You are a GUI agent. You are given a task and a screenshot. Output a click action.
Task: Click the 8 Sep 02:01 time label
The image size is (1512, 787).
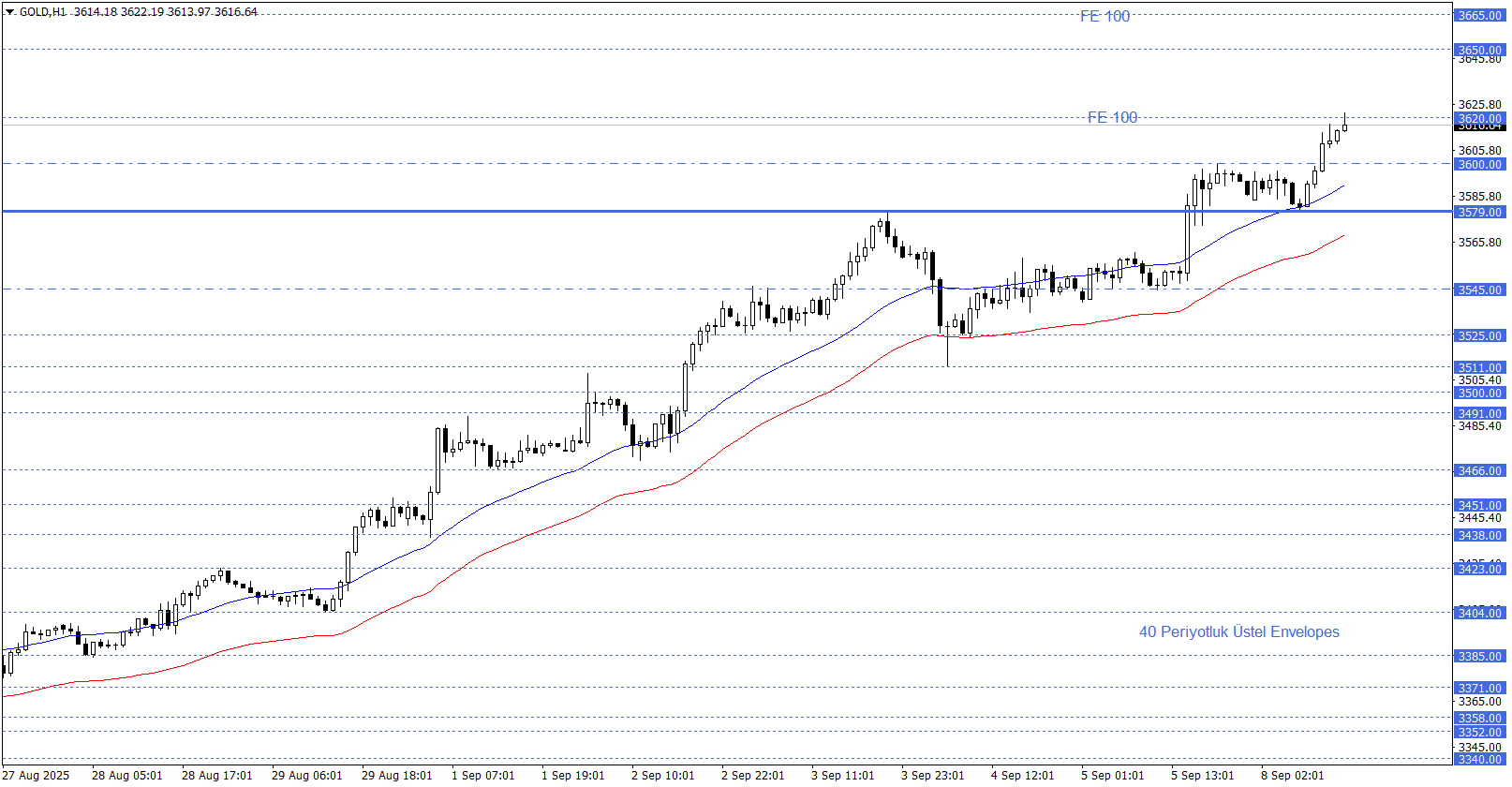pyautogui.click(x=1292, y=775)
